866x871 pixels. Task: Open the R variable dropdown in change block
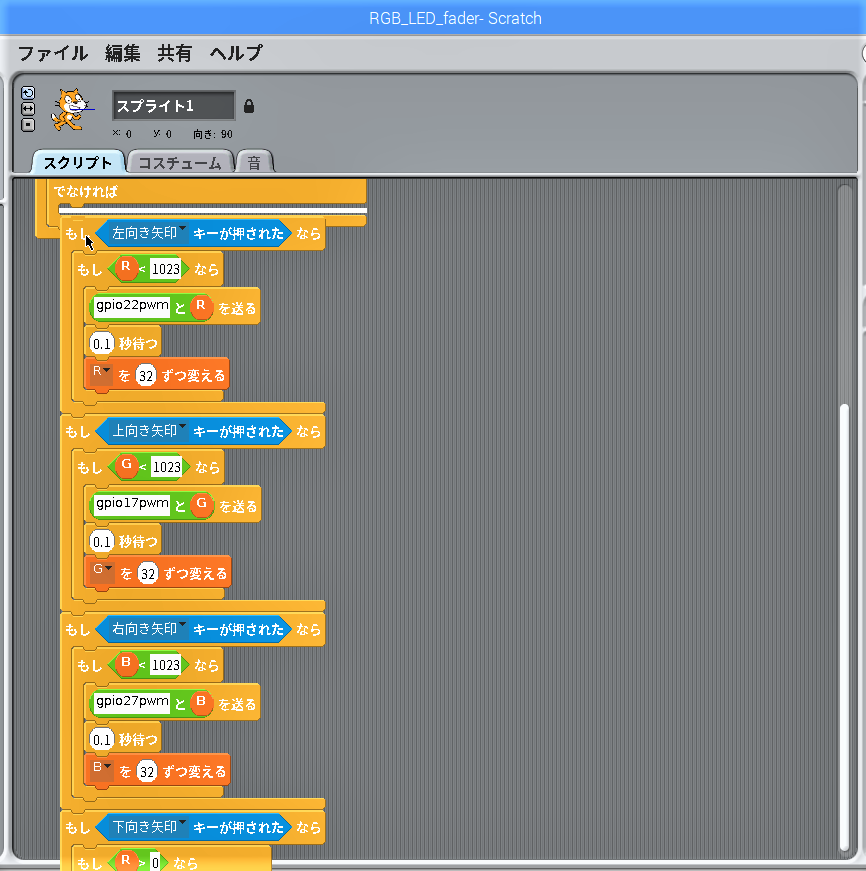click(102, 374)
